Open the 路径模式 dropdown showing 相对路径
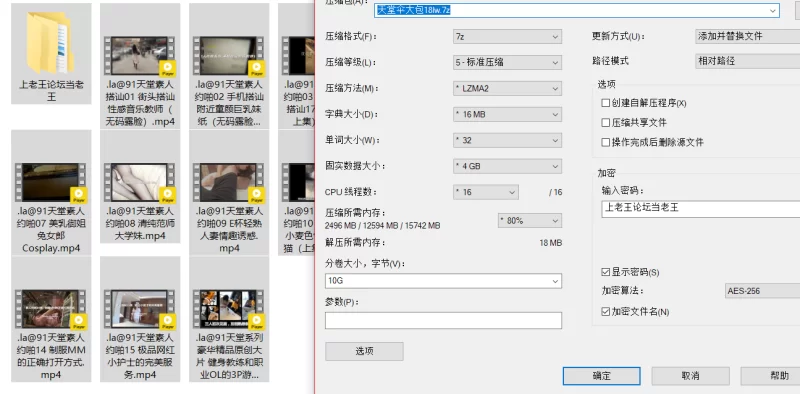The width and height of the screenshot is (800, 394). [x=747, y=61]
